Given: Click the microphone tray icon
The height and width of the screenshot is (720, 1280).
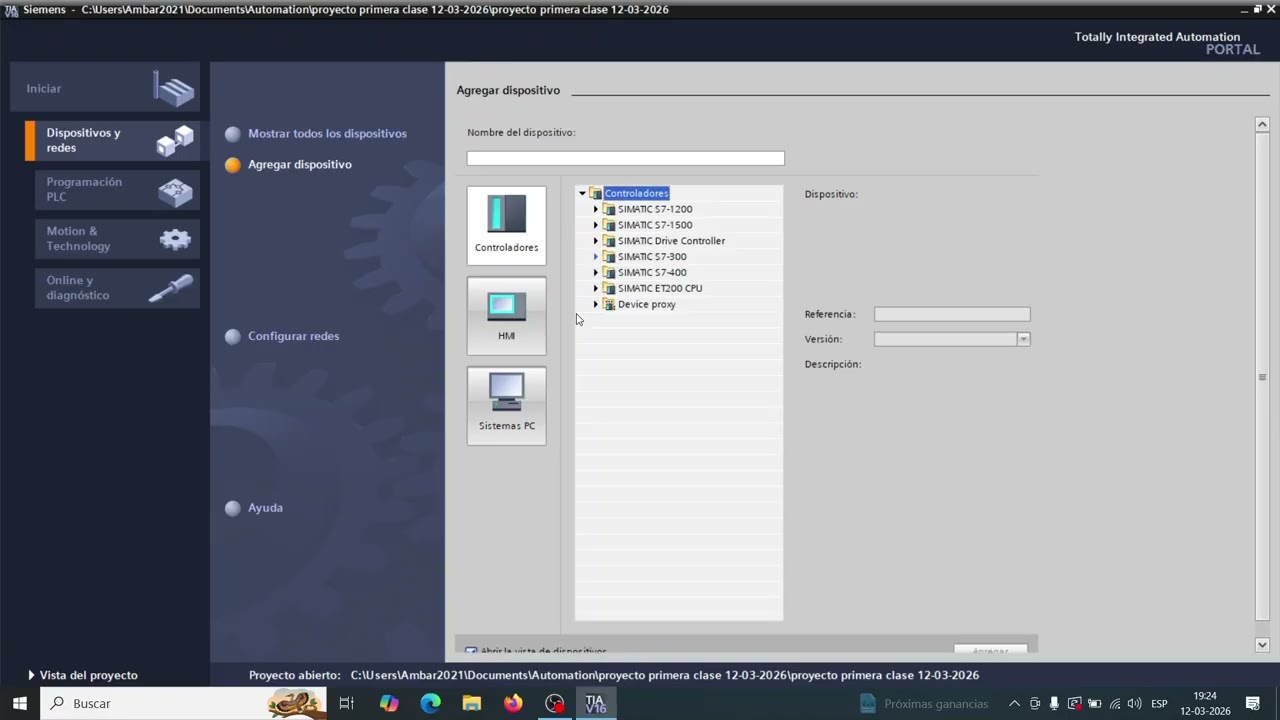Looking at the screenshot, I should 1054,703.
